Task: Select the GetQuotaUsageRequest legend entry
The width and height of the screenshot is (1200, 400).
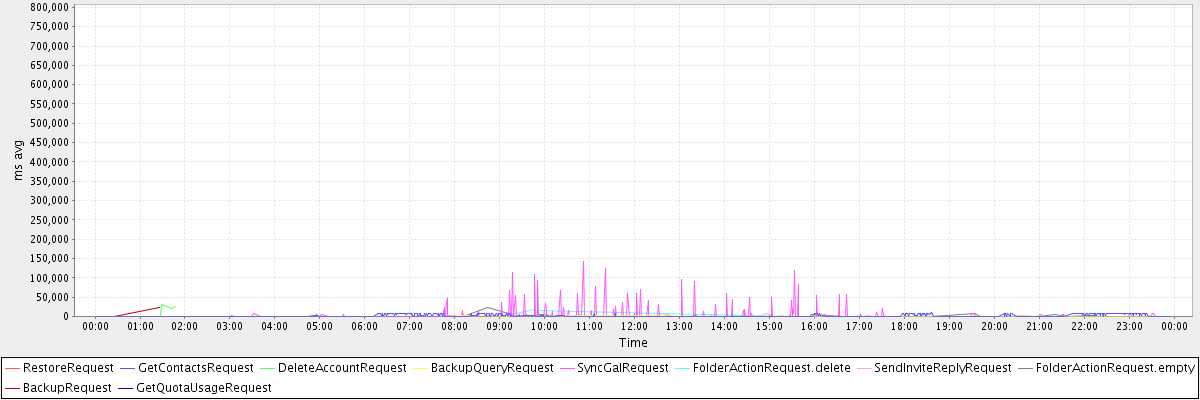Action: pos(203,387)
